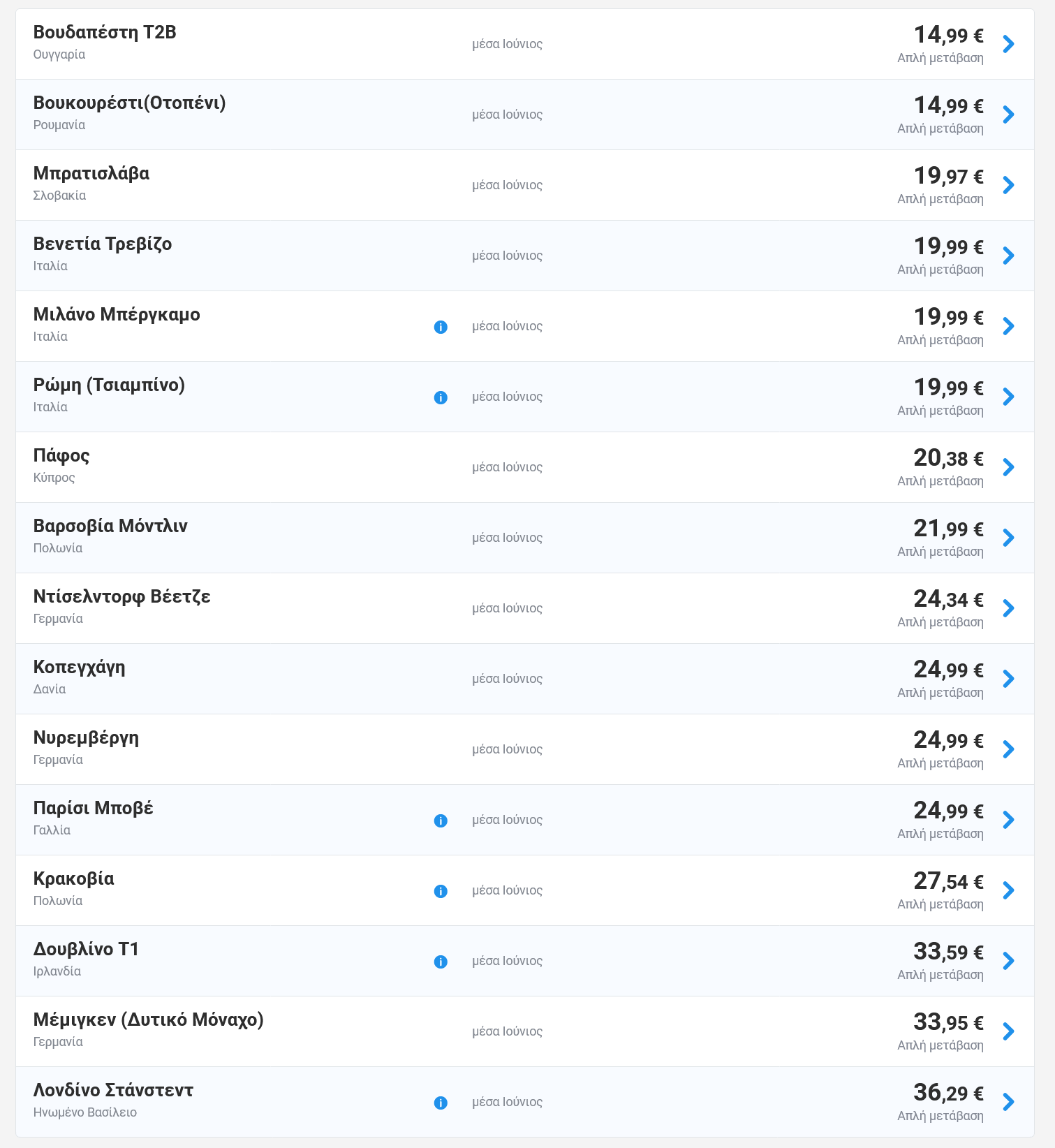Choose the Βαρσοβία Μόντλιν destination

click(525, 538)
